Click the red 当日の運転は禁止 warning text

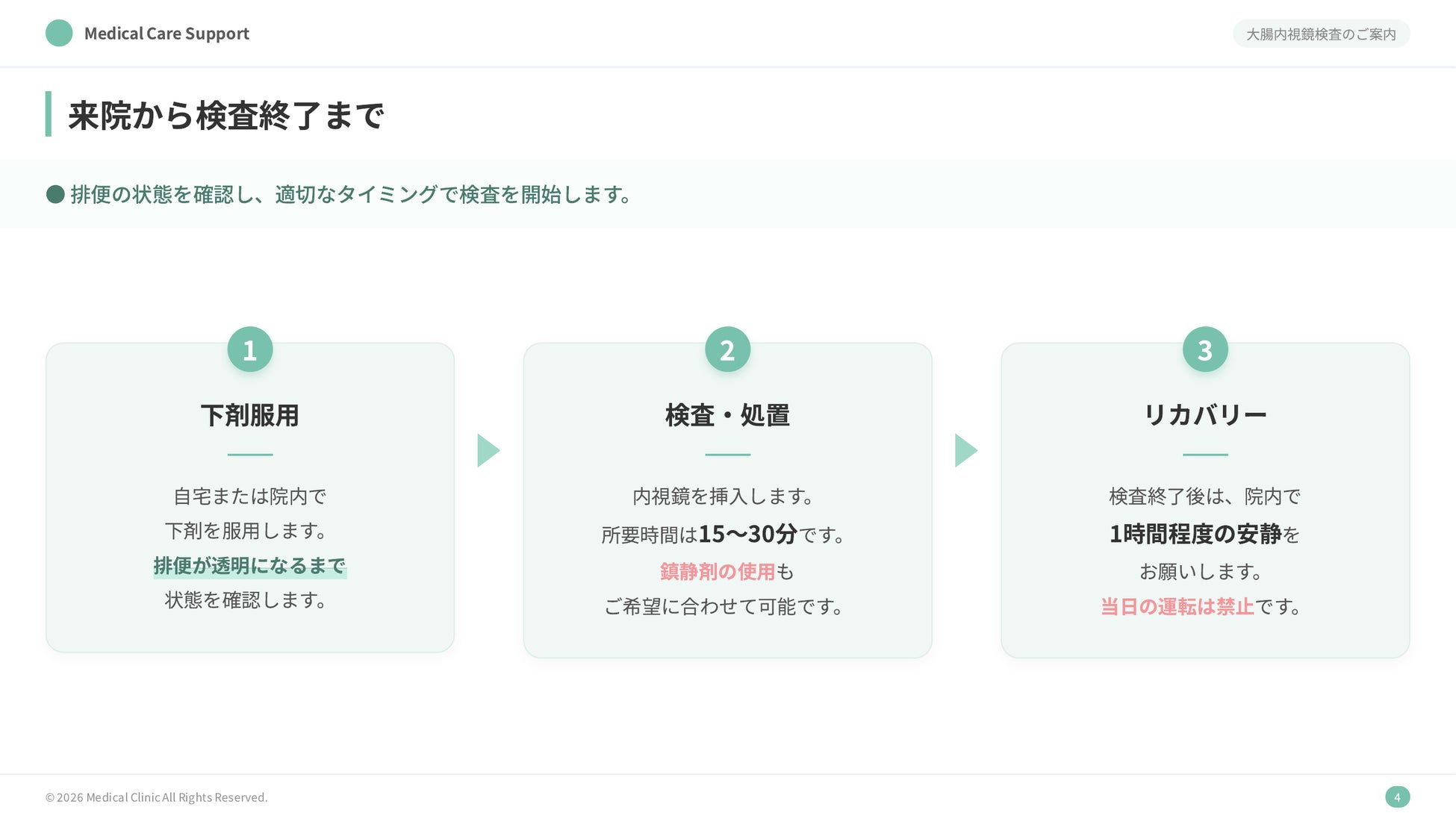coord(1177,606)
